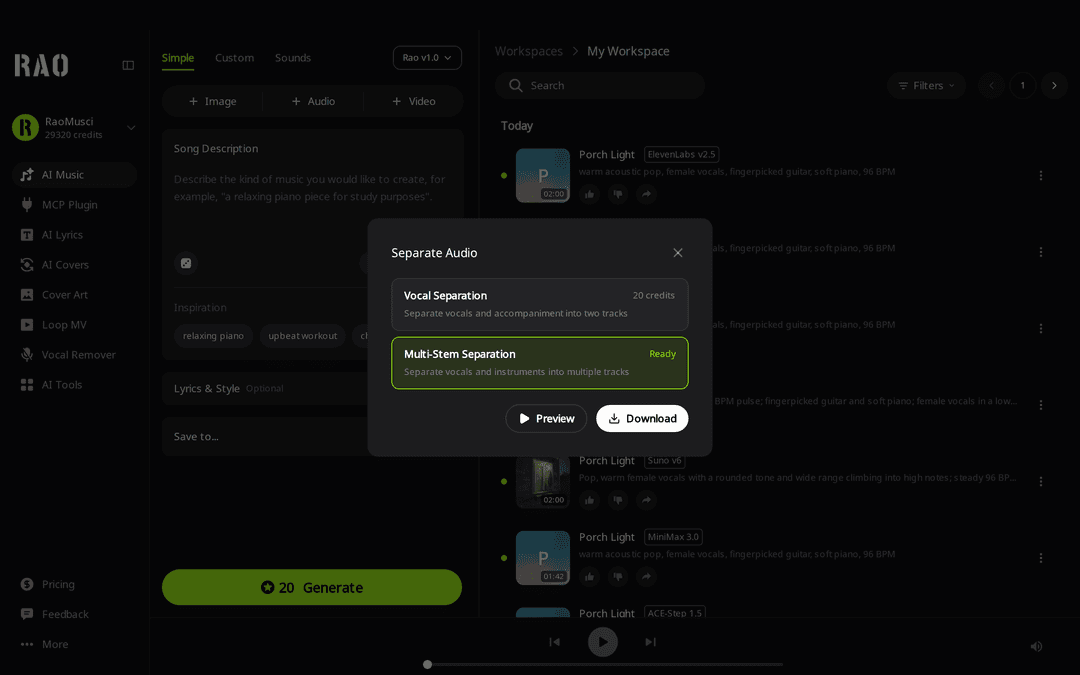Click the playback progress slider handle
Screen dimensions: 1080x675
tap(428, 665)
